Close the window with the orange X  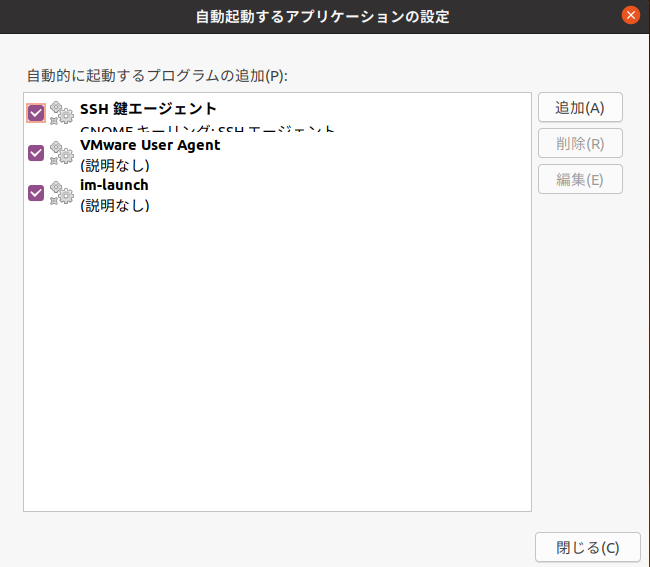(630, 16)
